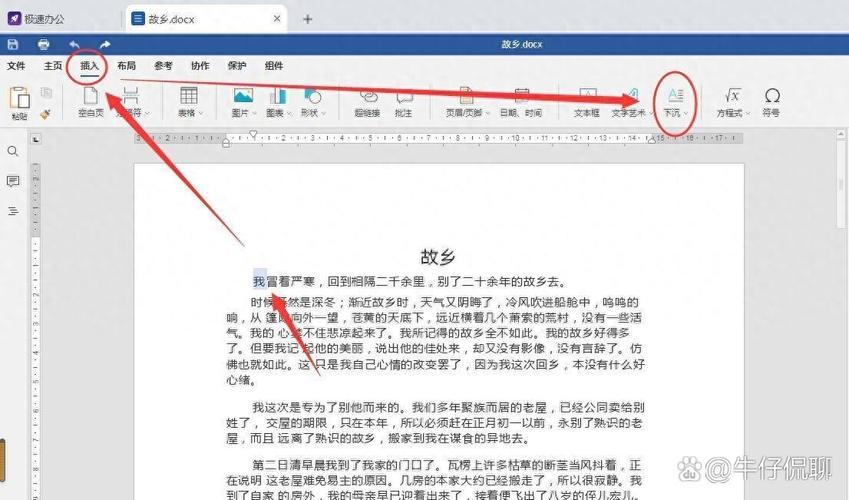The height and width of the screenshot is (500, 849).
Task: Switch to the 主页 tab
Action: point(53,66)
